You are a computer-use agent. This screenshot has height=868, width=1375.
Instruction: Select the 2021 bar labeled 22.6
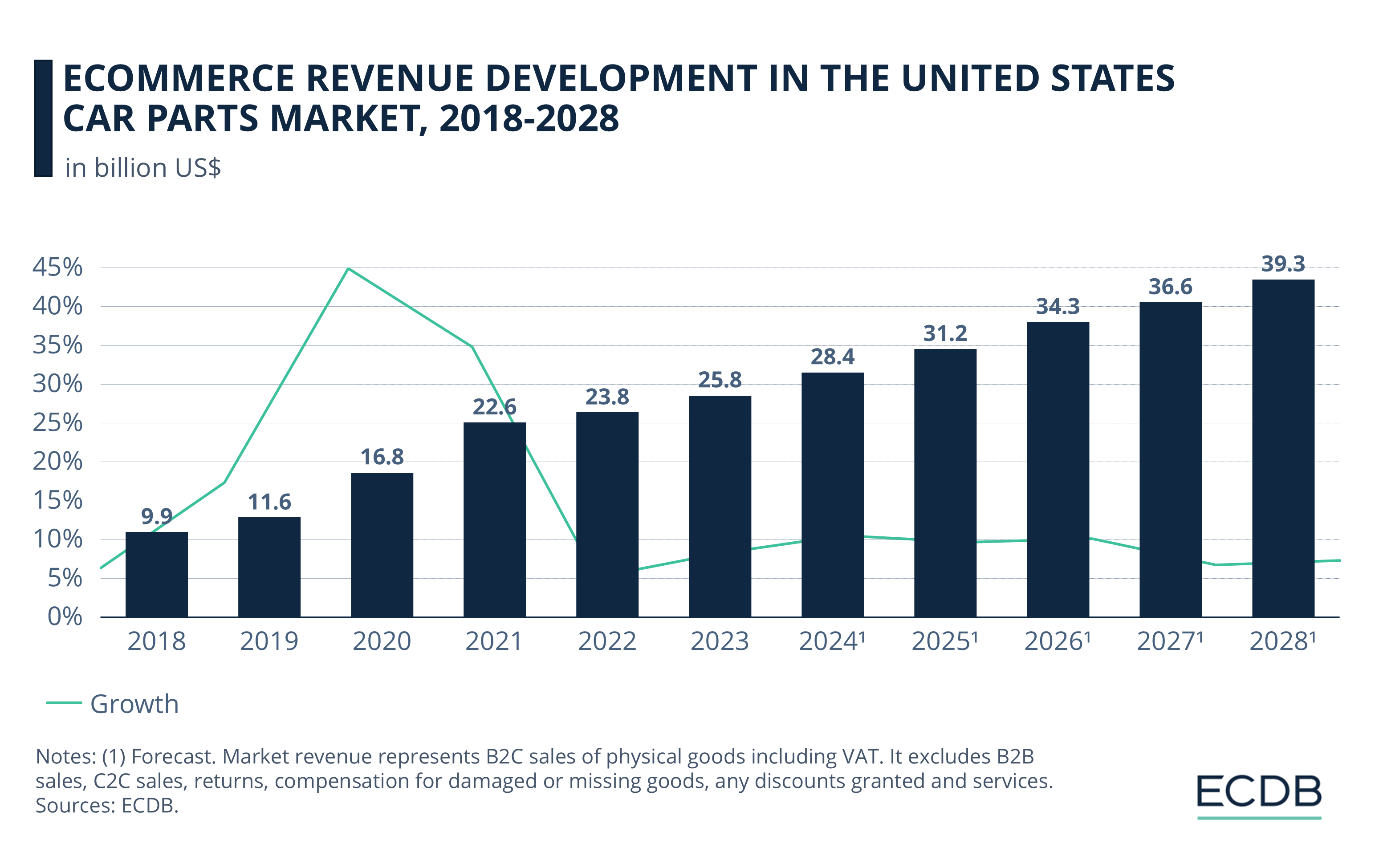coord(495,519)
